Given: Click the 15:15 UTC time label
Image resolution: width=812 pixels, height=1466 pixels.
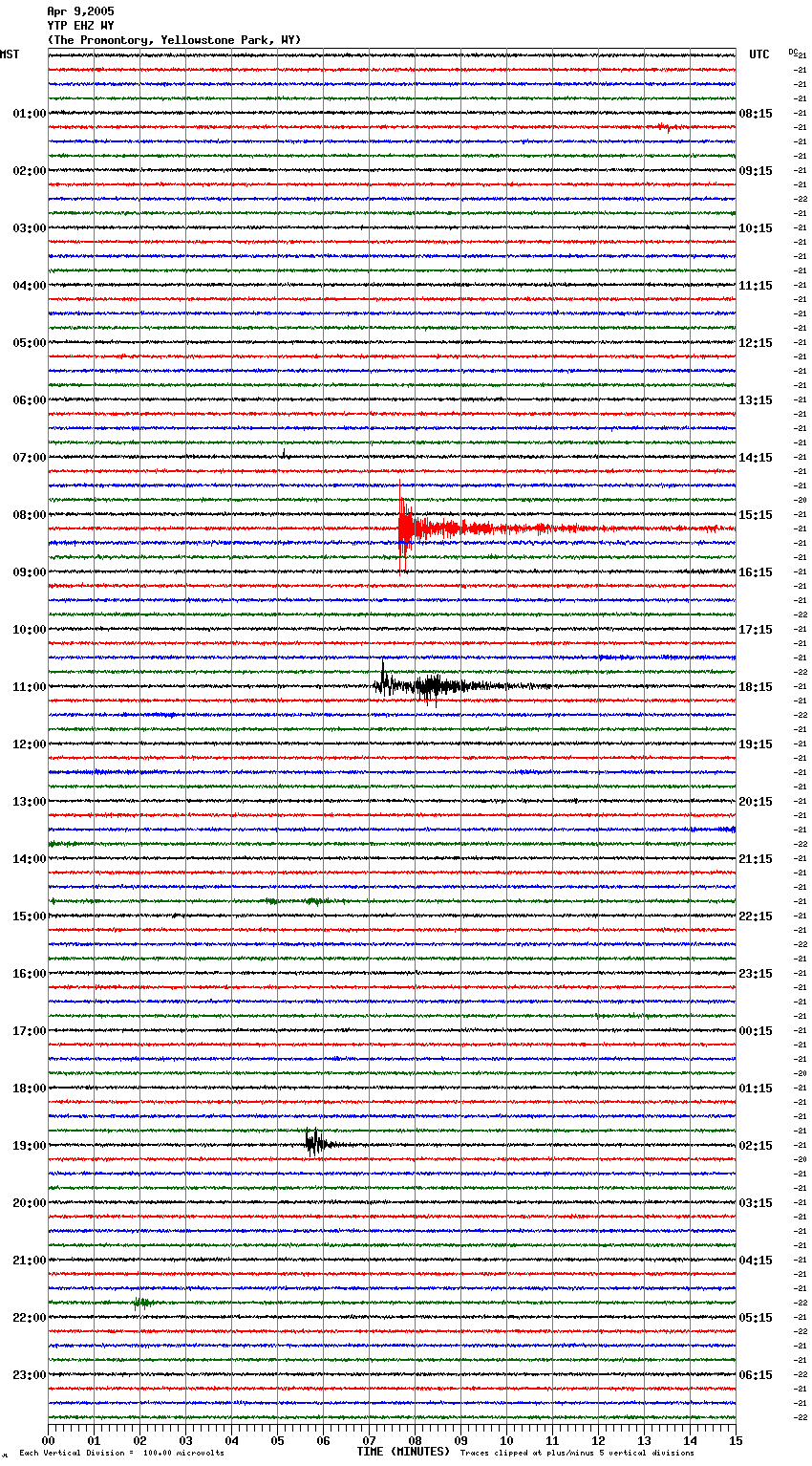Looking at the screenshot, I should coord(756,515).
